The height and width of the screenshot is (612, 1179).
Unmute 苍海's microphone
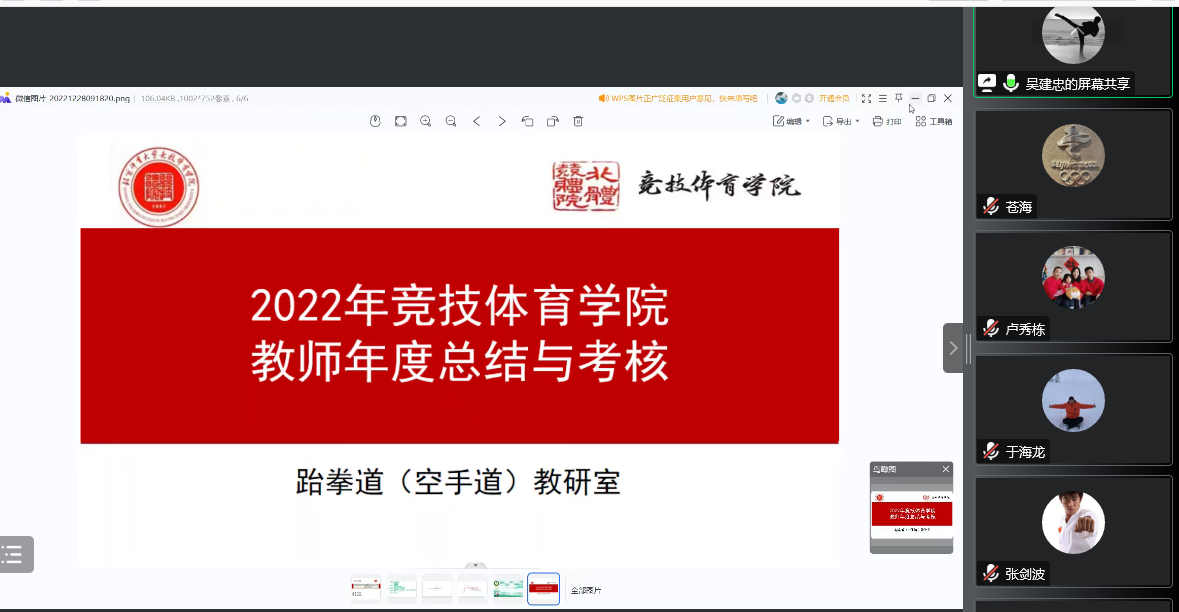(991, 207)
